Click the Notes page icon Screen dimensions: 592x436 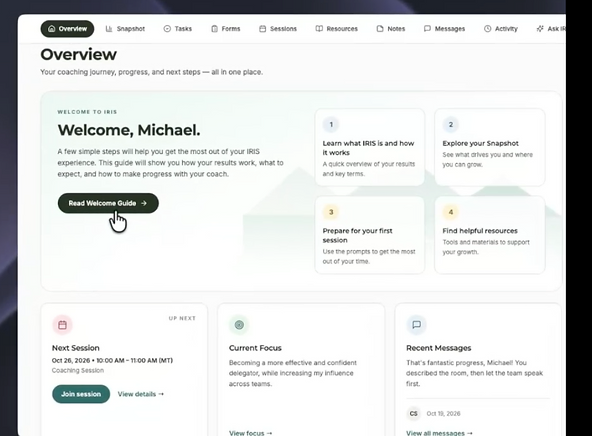coord(380,29)
